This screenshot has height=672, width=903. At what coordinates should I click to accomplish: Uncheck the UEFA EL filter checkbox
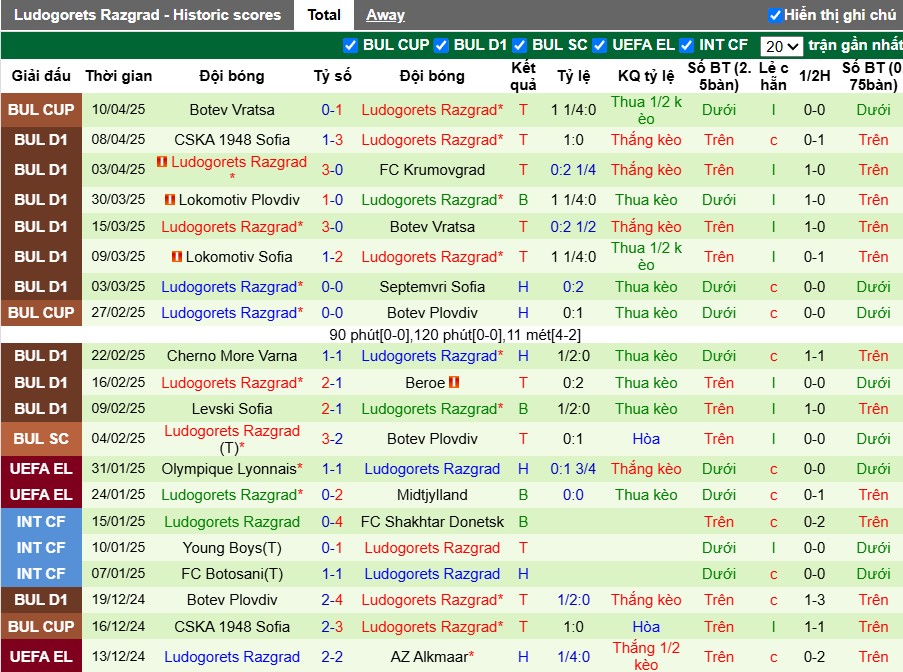pyautogui.click(x=600, y=45)
